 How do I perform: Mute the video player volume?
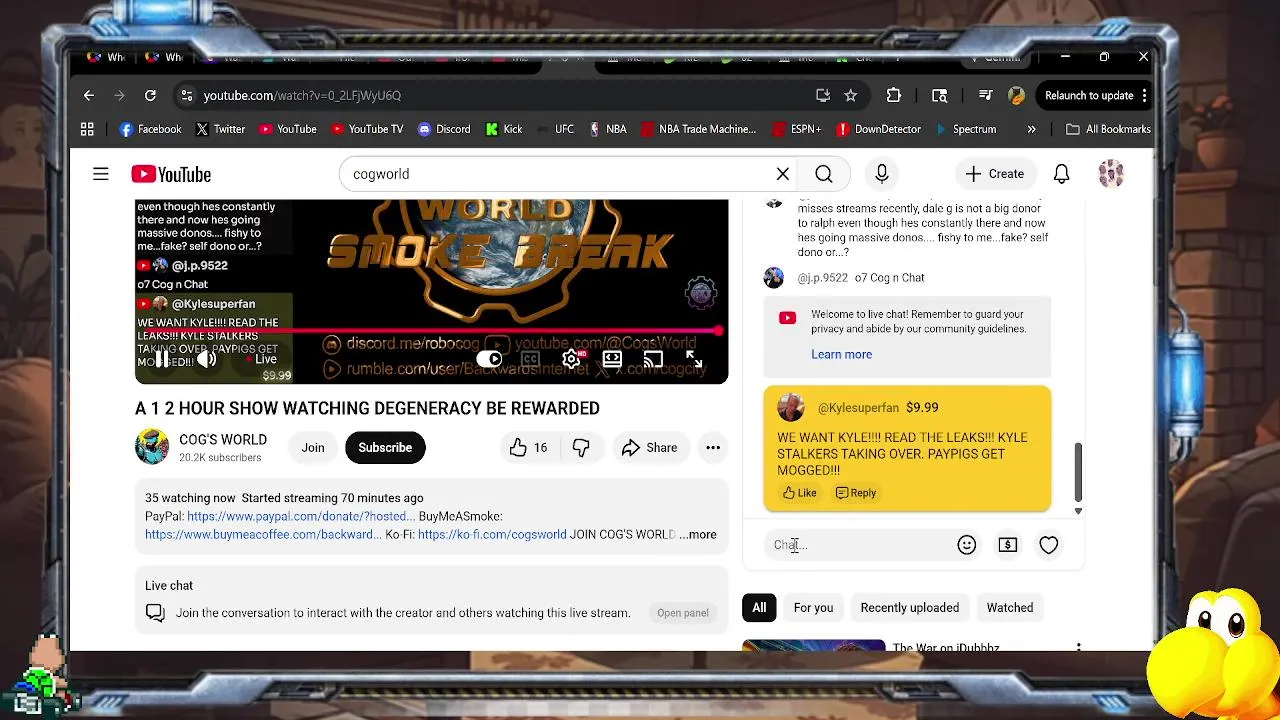click(x=207, y=359)
